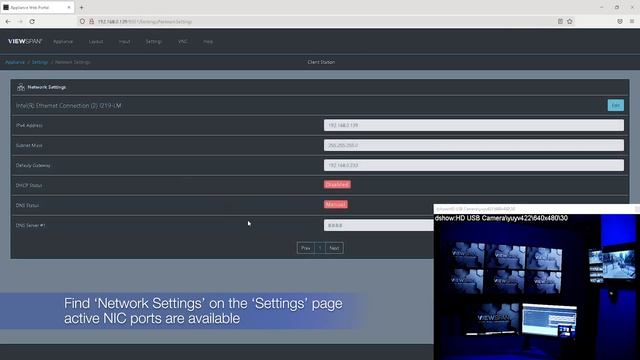Image resolution: width=640 pixels, height=360 pixels.
Task: Open the Input menu in navbar
Action: [124, 42]
